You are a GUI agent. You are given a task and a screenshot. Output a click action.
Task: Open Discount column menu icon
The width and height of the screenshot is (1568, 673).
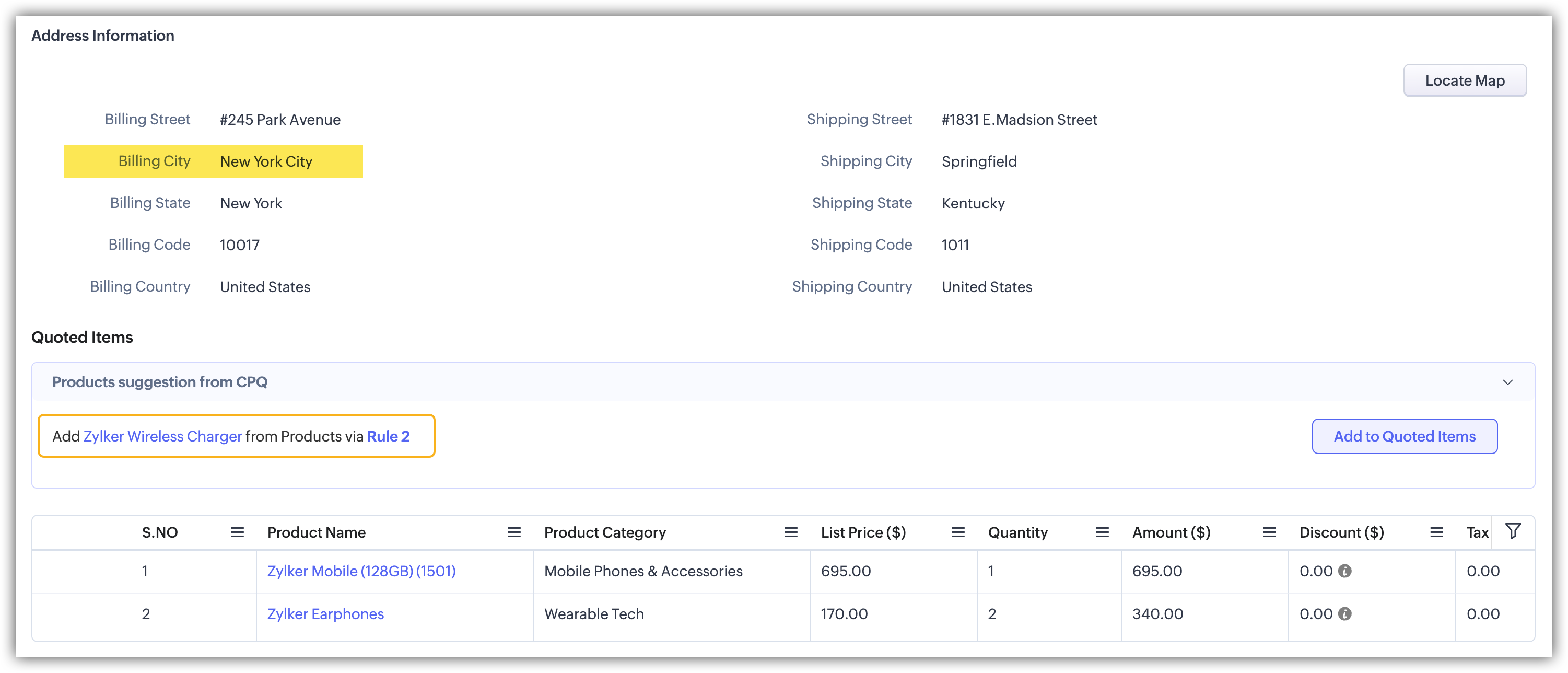point(1436,532)
